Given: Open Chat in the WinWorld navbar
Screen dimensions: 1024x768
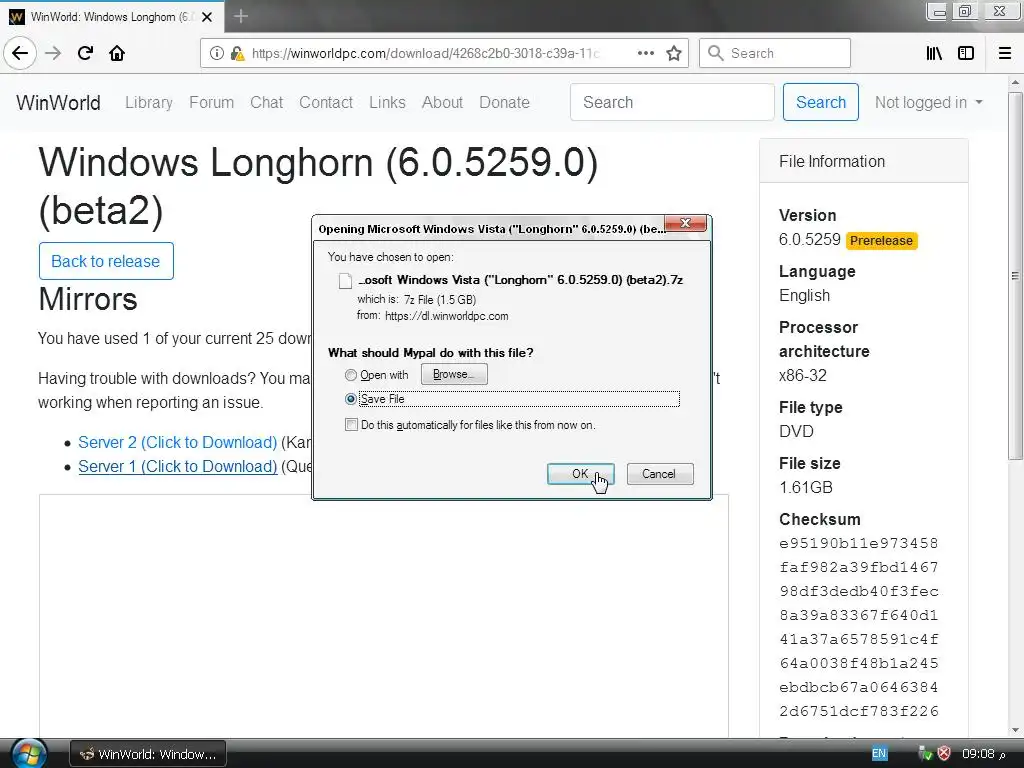Looking at the screenshot, I should pos(266,103).
